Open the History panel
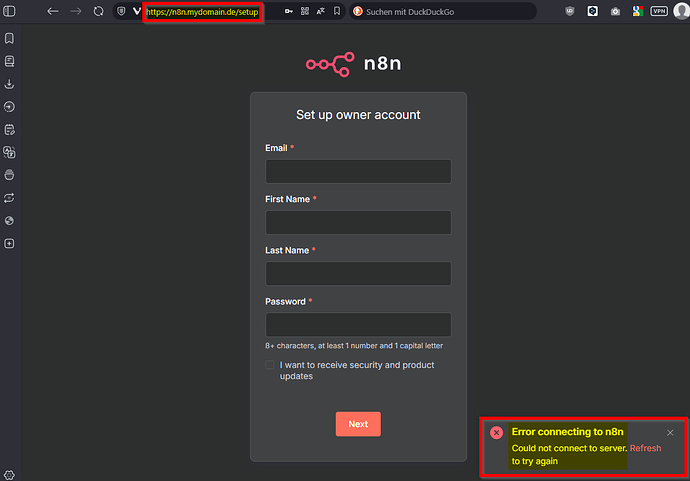690x481 pixels. point(9,107)
